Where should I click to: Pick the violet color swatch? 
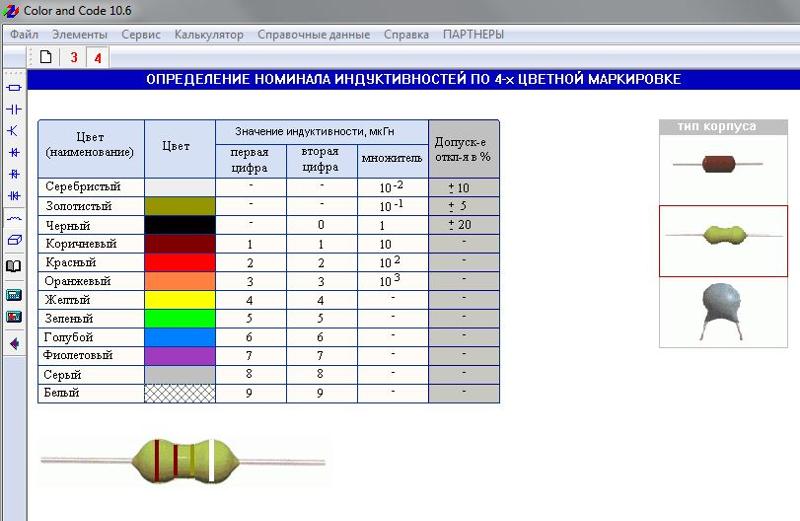pos(180,356)
